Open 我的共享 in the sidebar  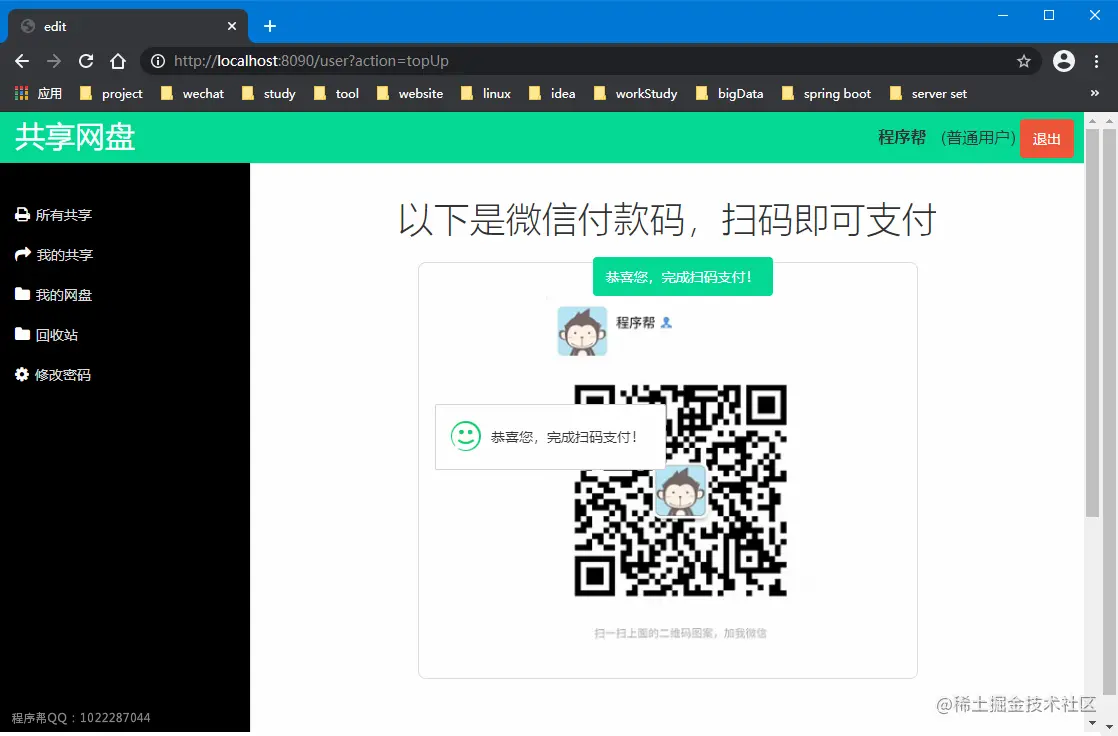[54, 255]
